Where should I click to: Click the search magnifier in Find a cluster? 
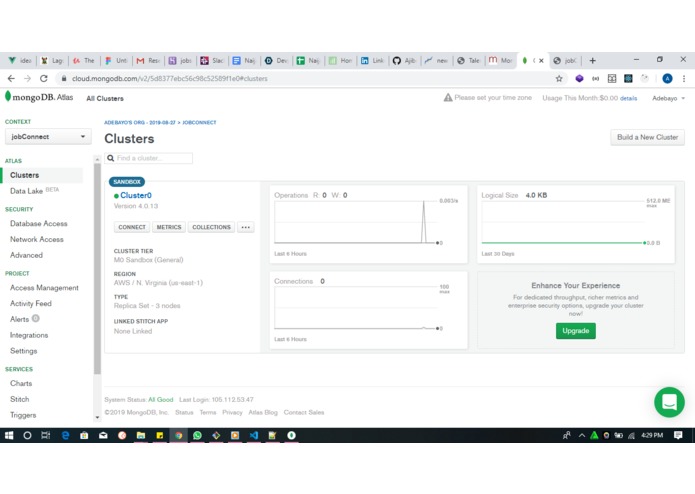111,158
